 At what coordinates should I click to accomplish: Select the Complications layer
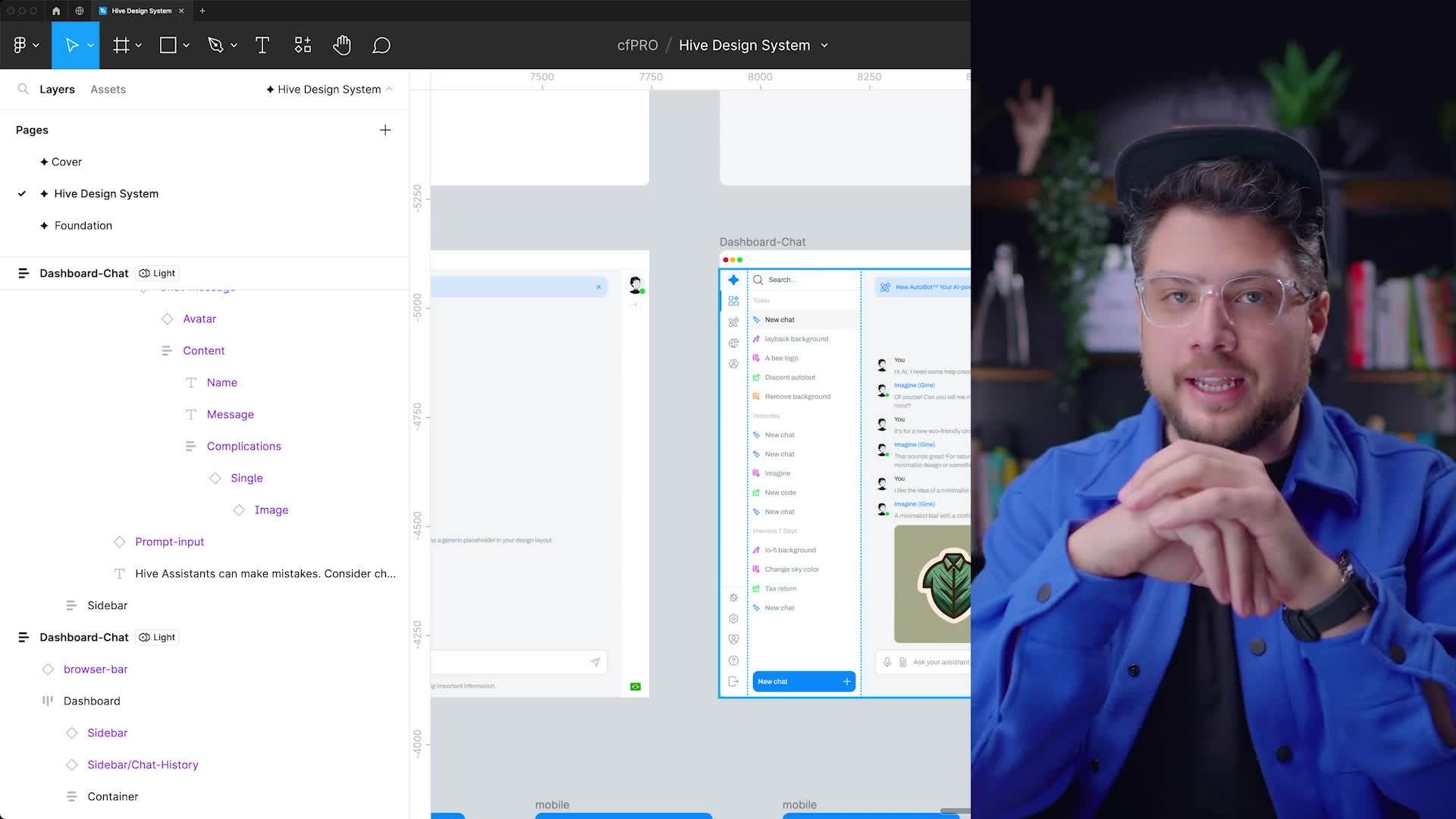pos(244,447)
